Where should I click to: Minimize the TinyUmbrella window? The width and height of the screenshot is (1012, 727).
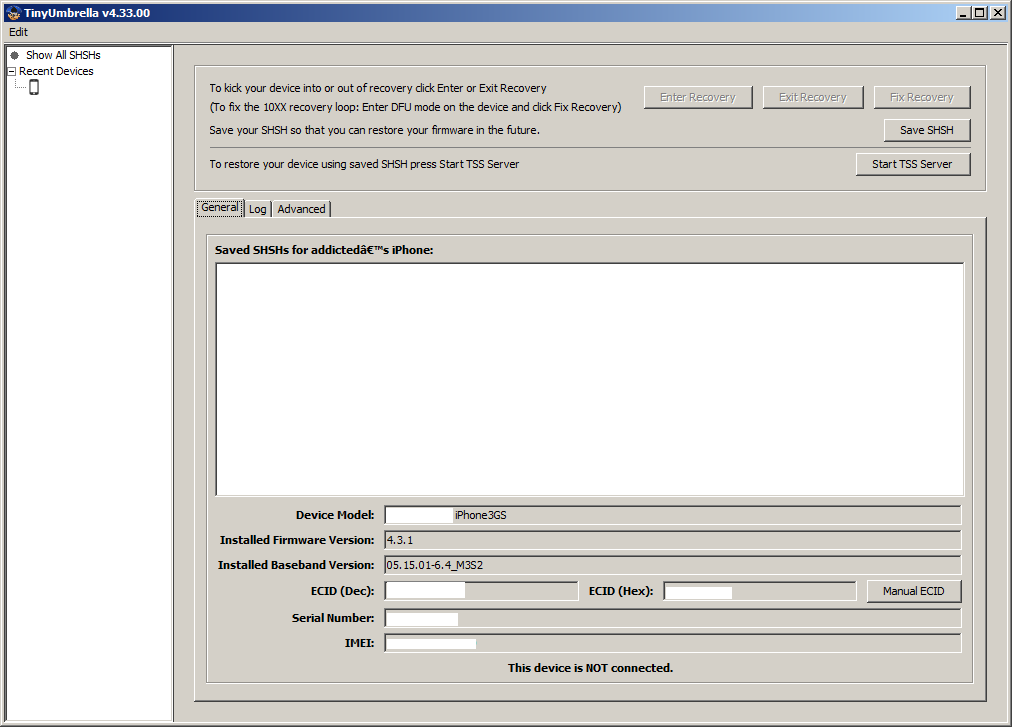(963, 13)
